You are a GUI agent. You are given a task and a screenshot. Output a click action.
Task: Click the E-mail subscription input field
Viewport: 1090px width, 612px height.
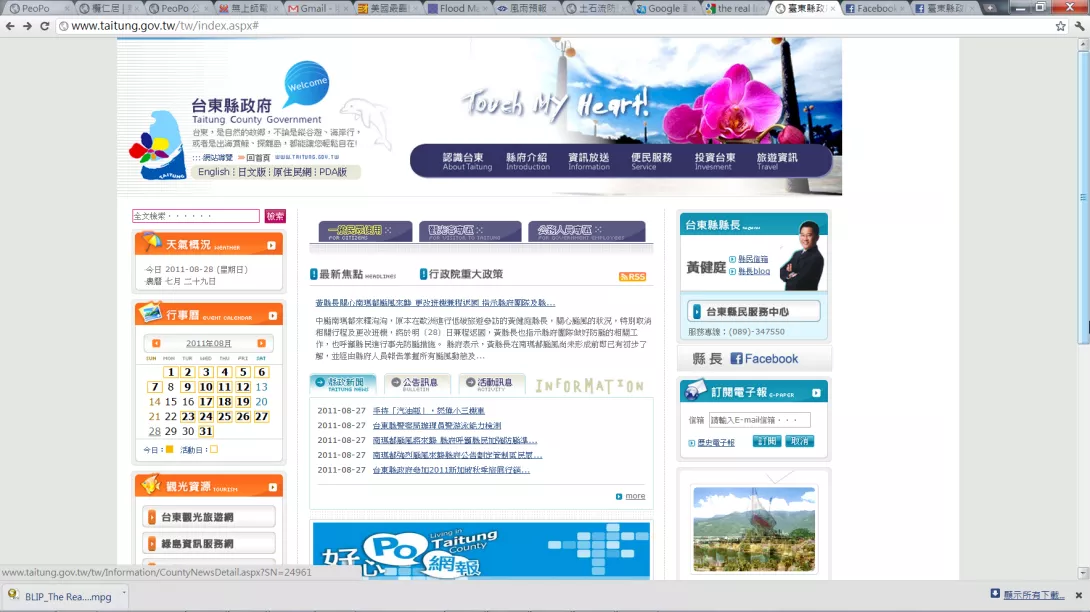(x=759, y=420)
